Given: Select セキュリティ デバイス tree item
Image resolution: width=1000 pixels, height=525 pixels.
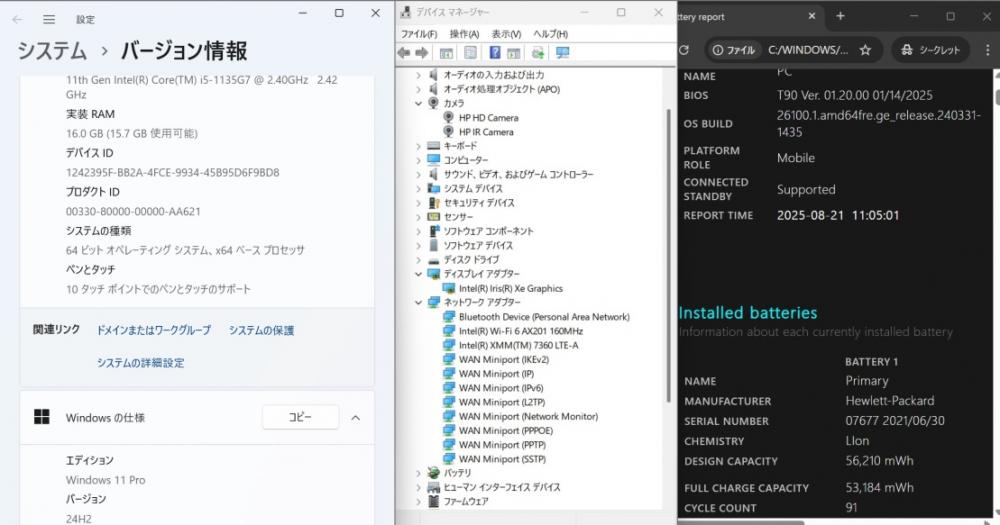Looking at the screenshot, I should tap(478, 202).
